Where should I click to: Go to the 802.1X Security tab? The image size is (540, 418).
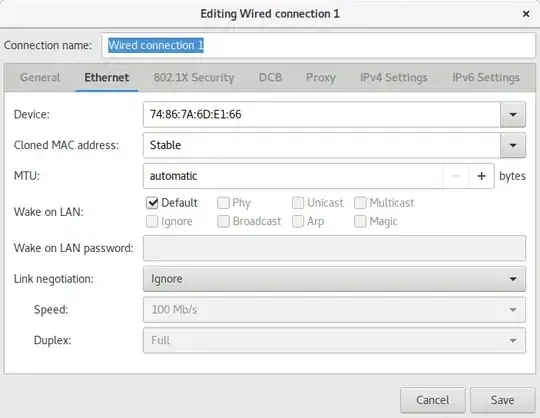(194, 77)
